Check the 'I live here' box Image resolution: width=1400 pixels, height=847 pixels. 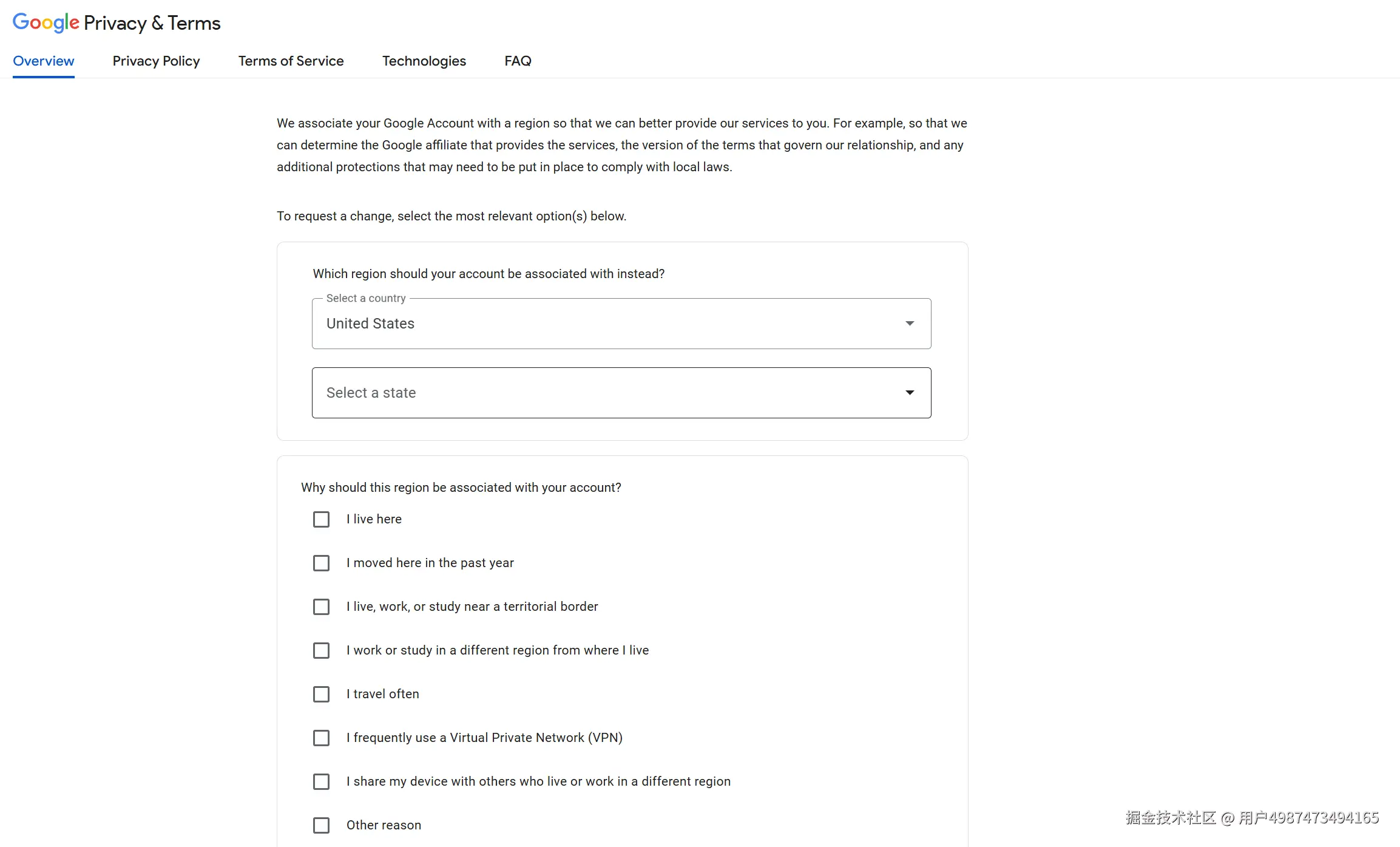click(321, 519)
